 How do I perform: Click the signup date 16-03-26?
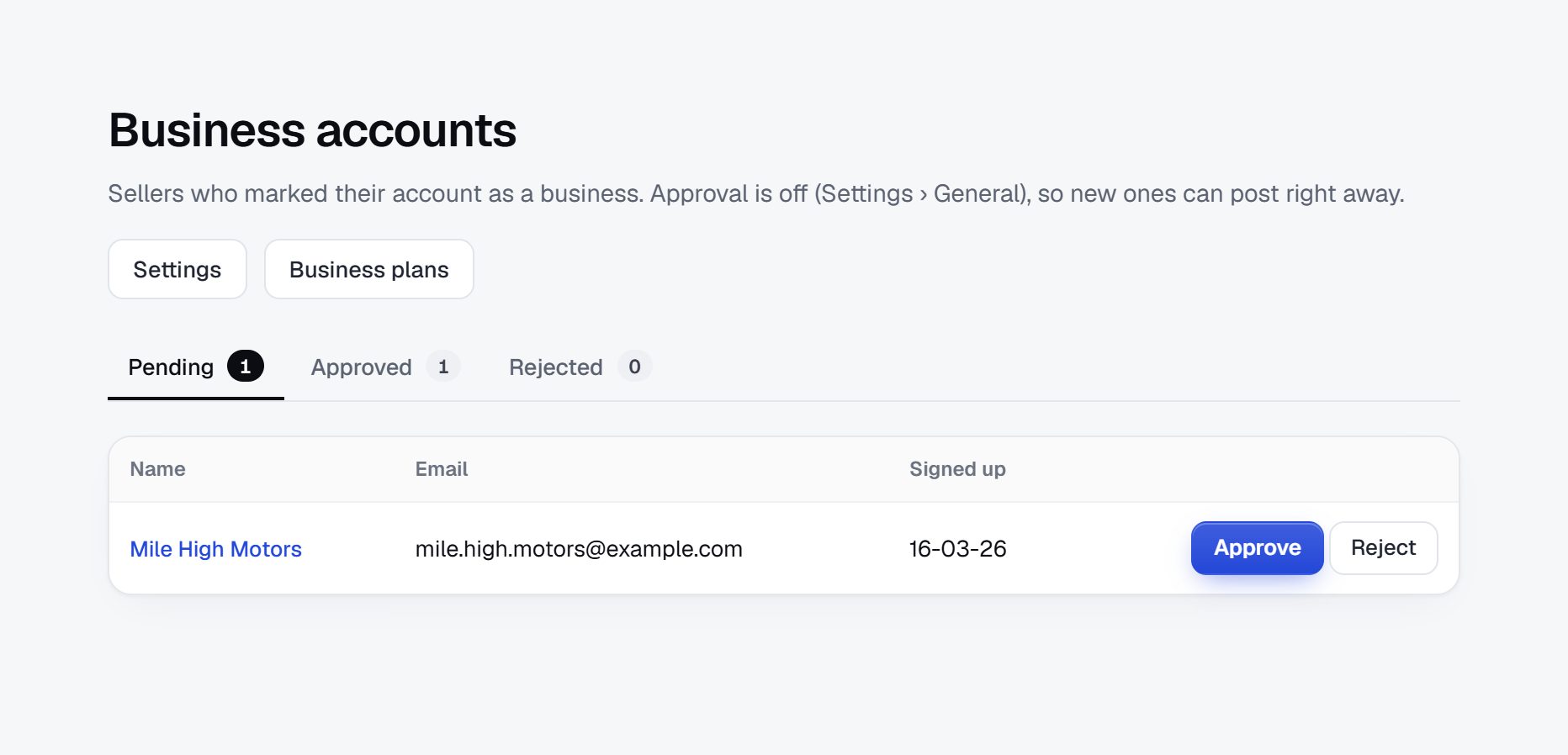[957, 549]
